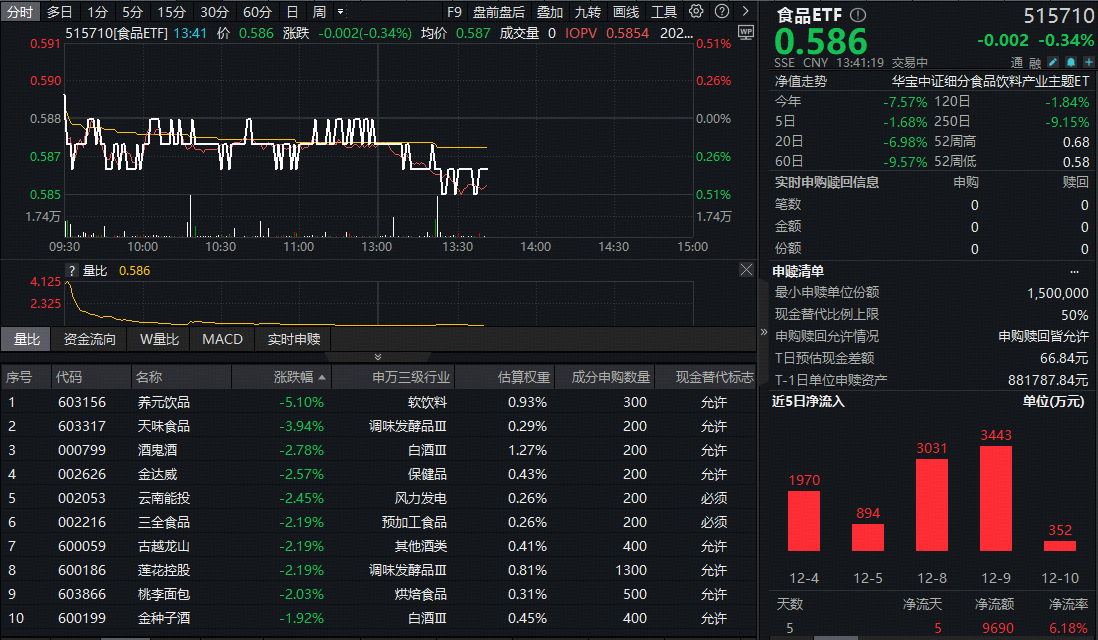Click the pencil edit icon beside the bell
Viewport: 1098px width, 640px height.
click(x=1053, y=62)
